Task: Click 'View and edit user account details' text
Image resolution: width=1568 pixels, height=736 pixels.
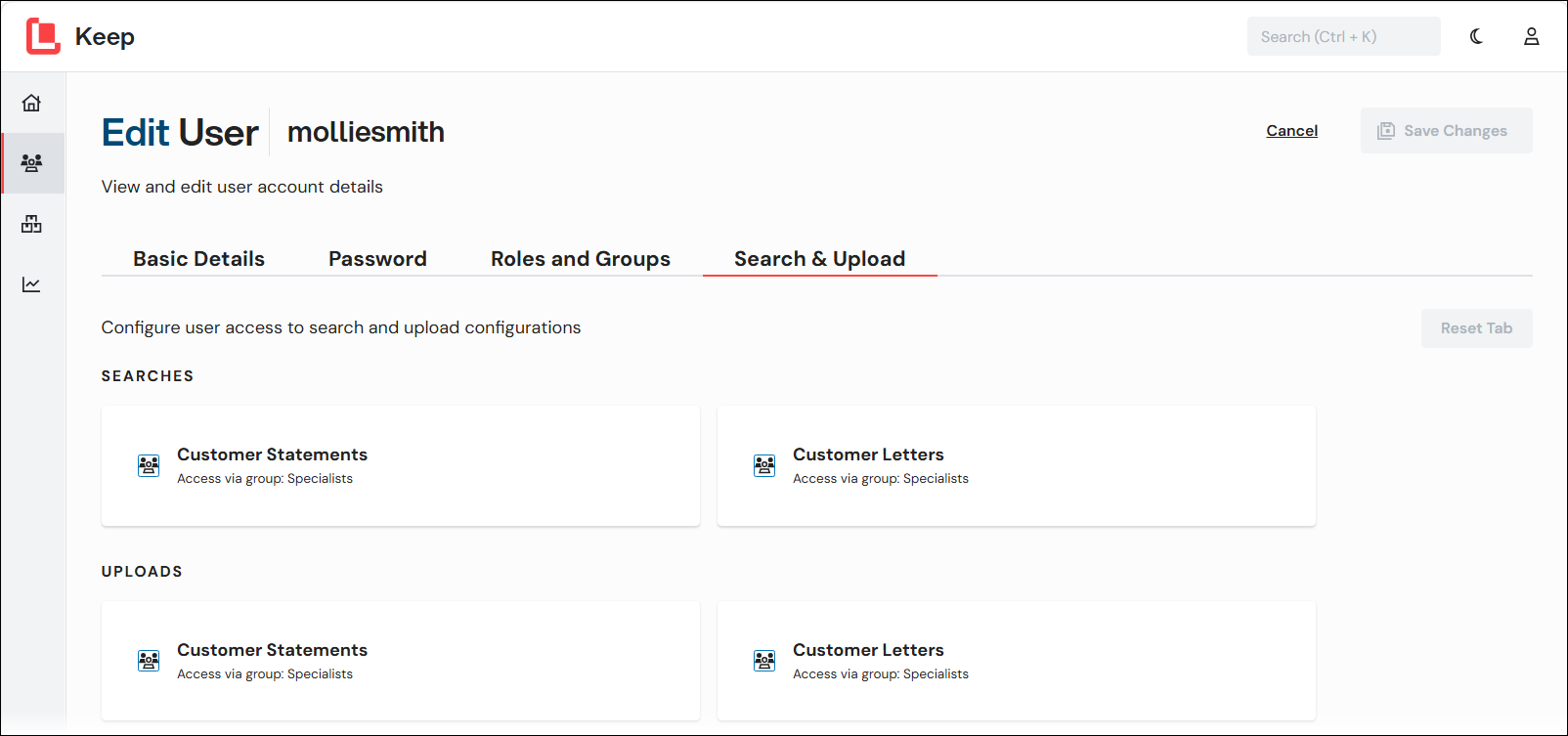Action: (242, 187)
